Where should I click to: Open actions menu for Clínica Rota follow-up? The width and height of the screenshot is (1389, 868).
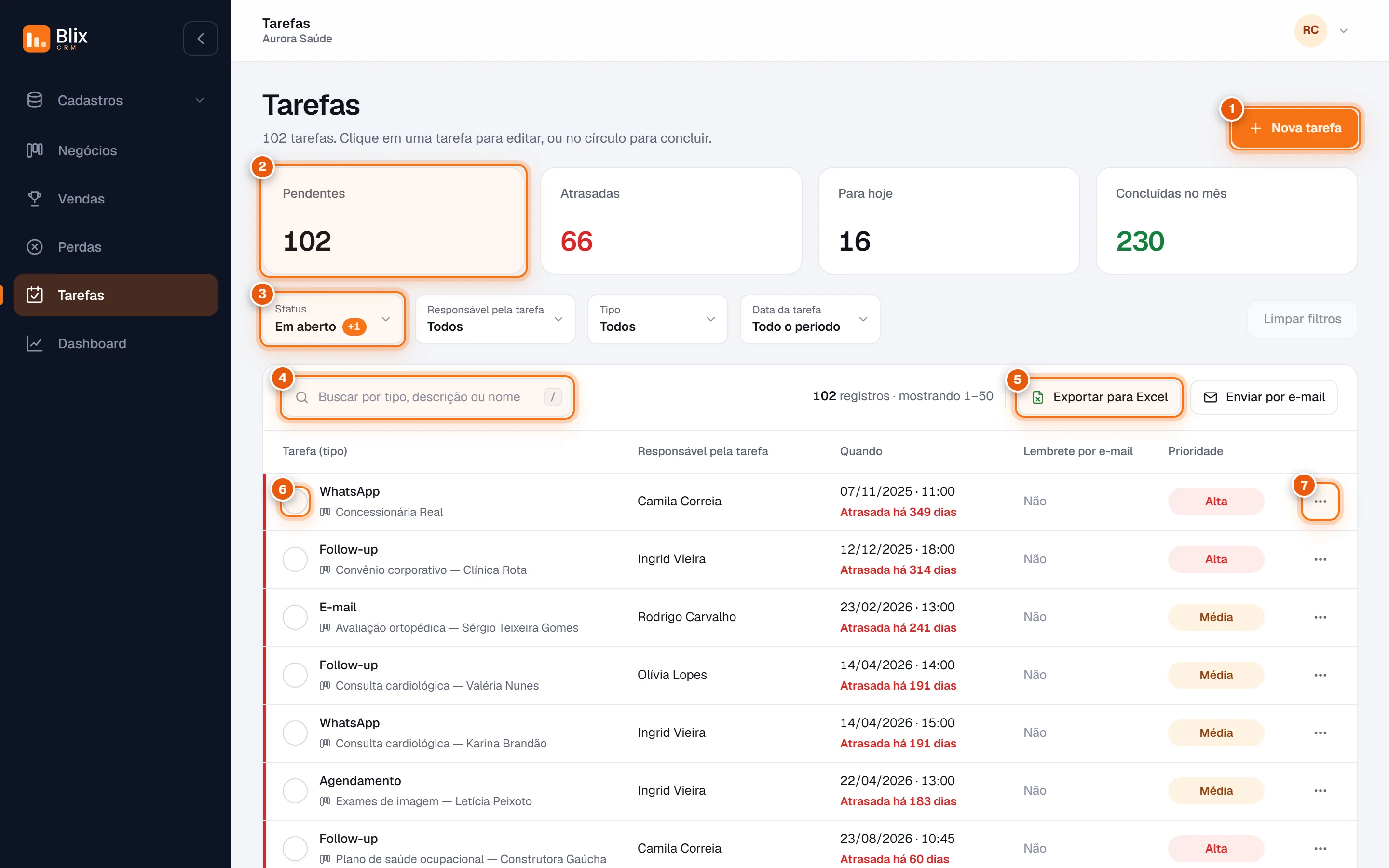point(1320,559)
